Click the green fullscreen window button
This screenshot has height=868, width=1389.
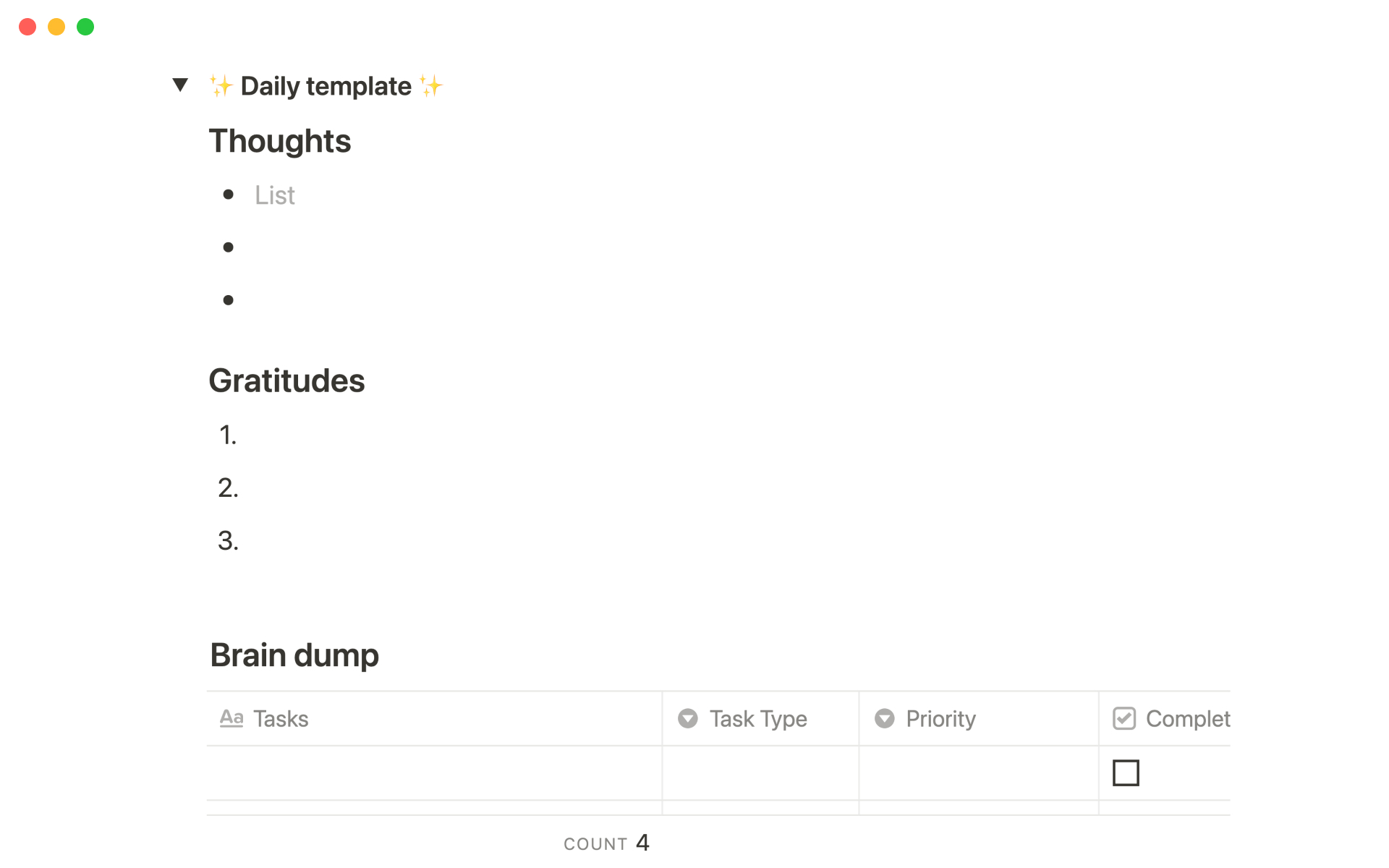[85, 27]
